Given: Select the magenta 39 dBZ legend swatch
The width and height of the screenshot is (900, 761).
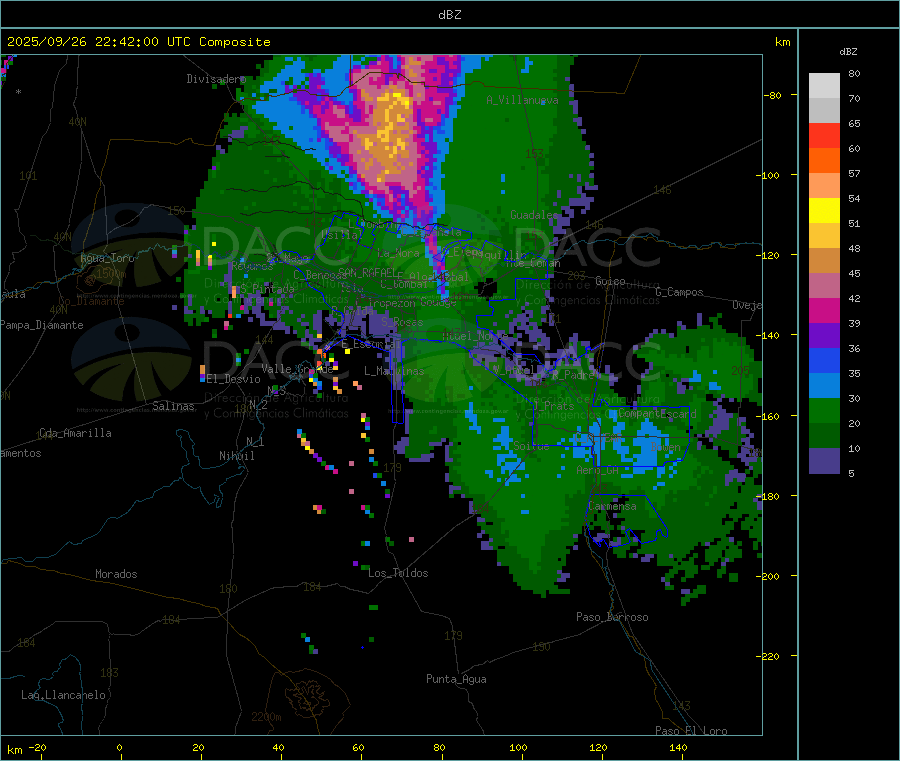Looking at the screenshot, I should 824,310.
